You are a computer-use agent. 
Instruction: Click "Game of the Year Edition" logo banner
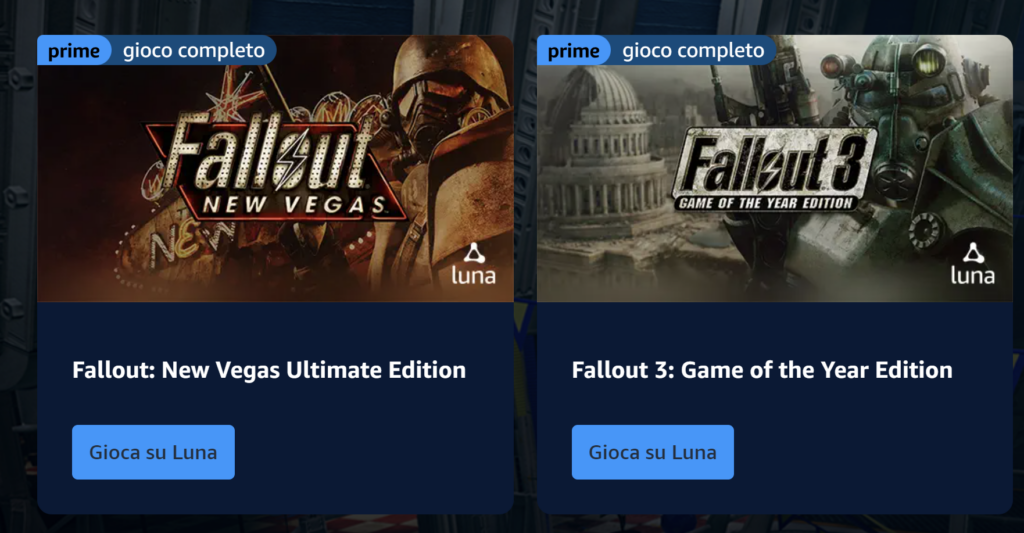[x=768, y=203]
